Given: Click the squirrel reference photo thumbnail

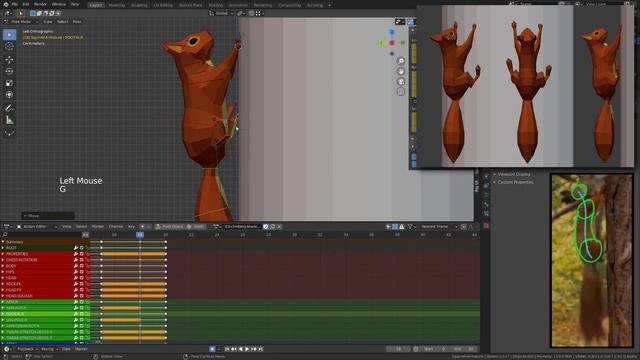Looking at the screenshot, I should (x=592, y=260).
